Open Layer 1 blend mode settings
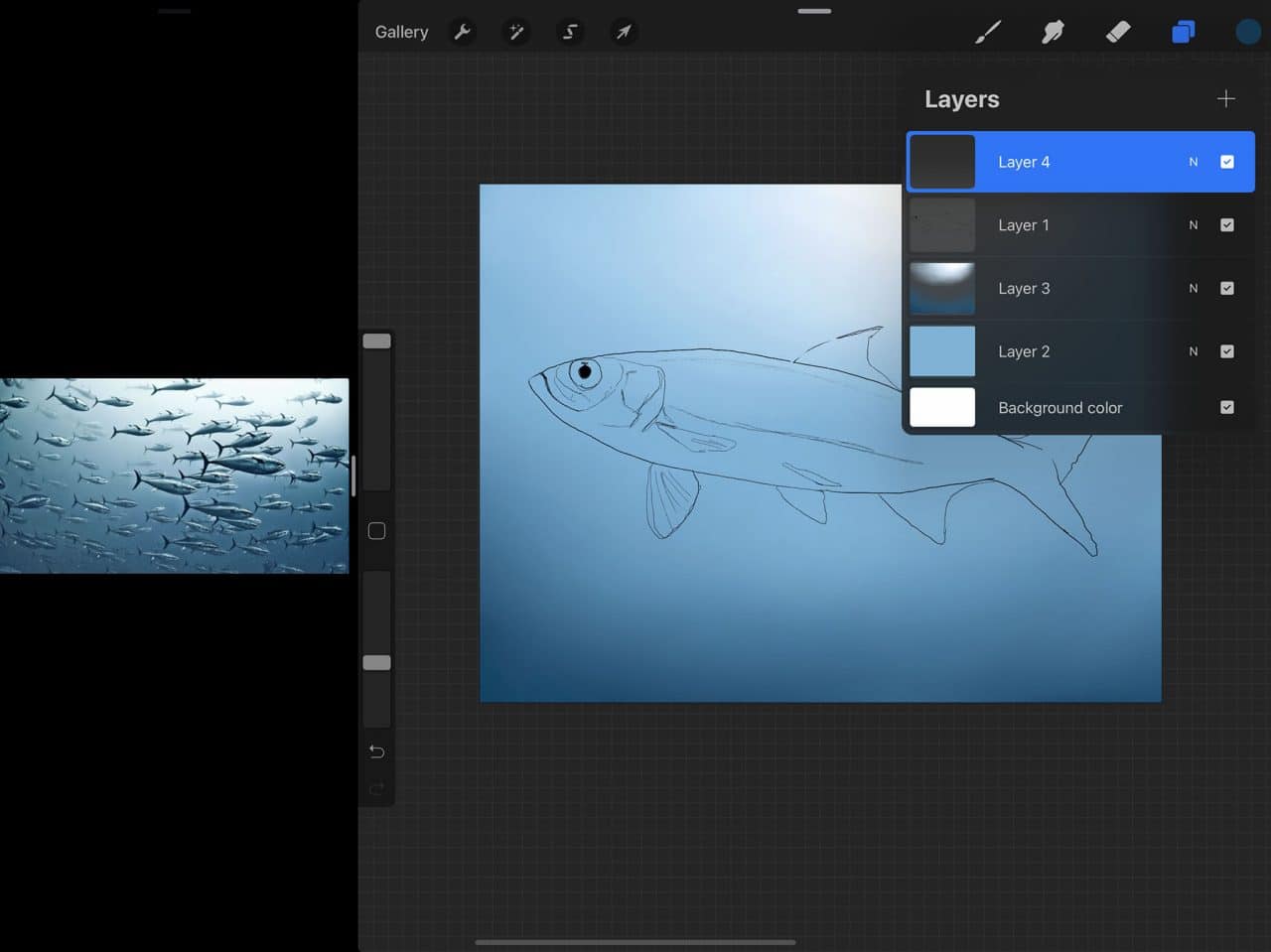The image size is (1271, 952). (1194, 225)
